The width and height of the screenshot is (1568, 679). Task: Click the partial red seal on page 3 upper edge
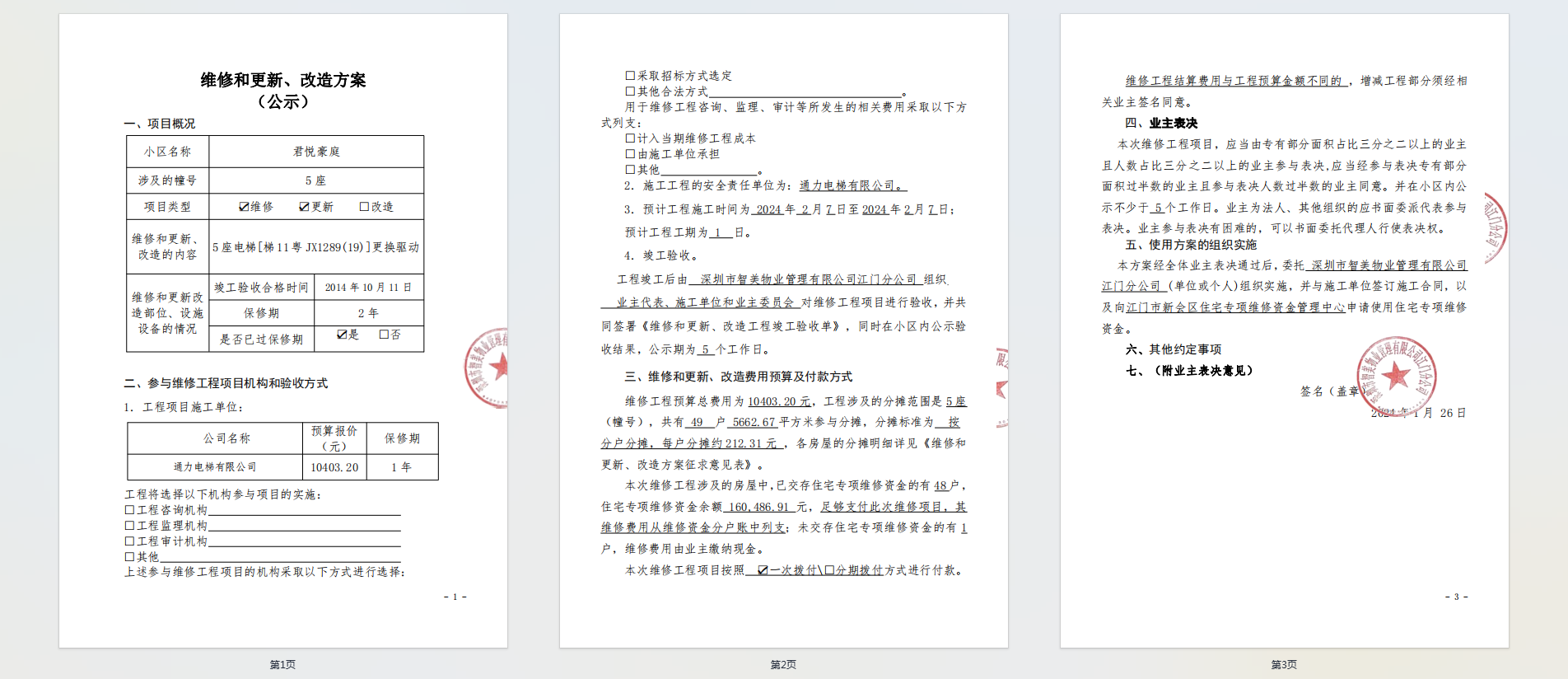(1496, 228)
